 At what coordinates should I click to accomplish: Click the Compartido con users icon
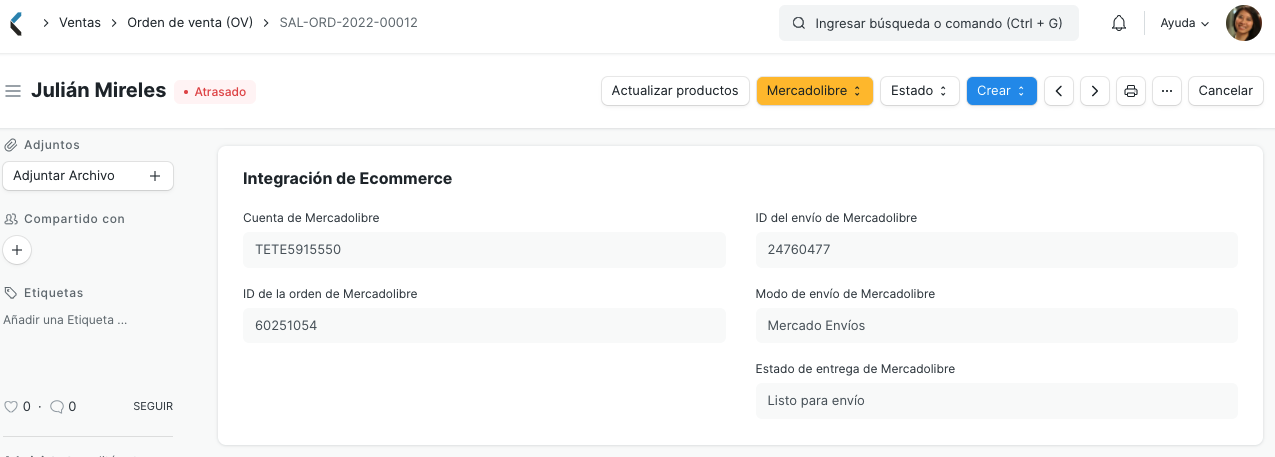pos(11,219)
